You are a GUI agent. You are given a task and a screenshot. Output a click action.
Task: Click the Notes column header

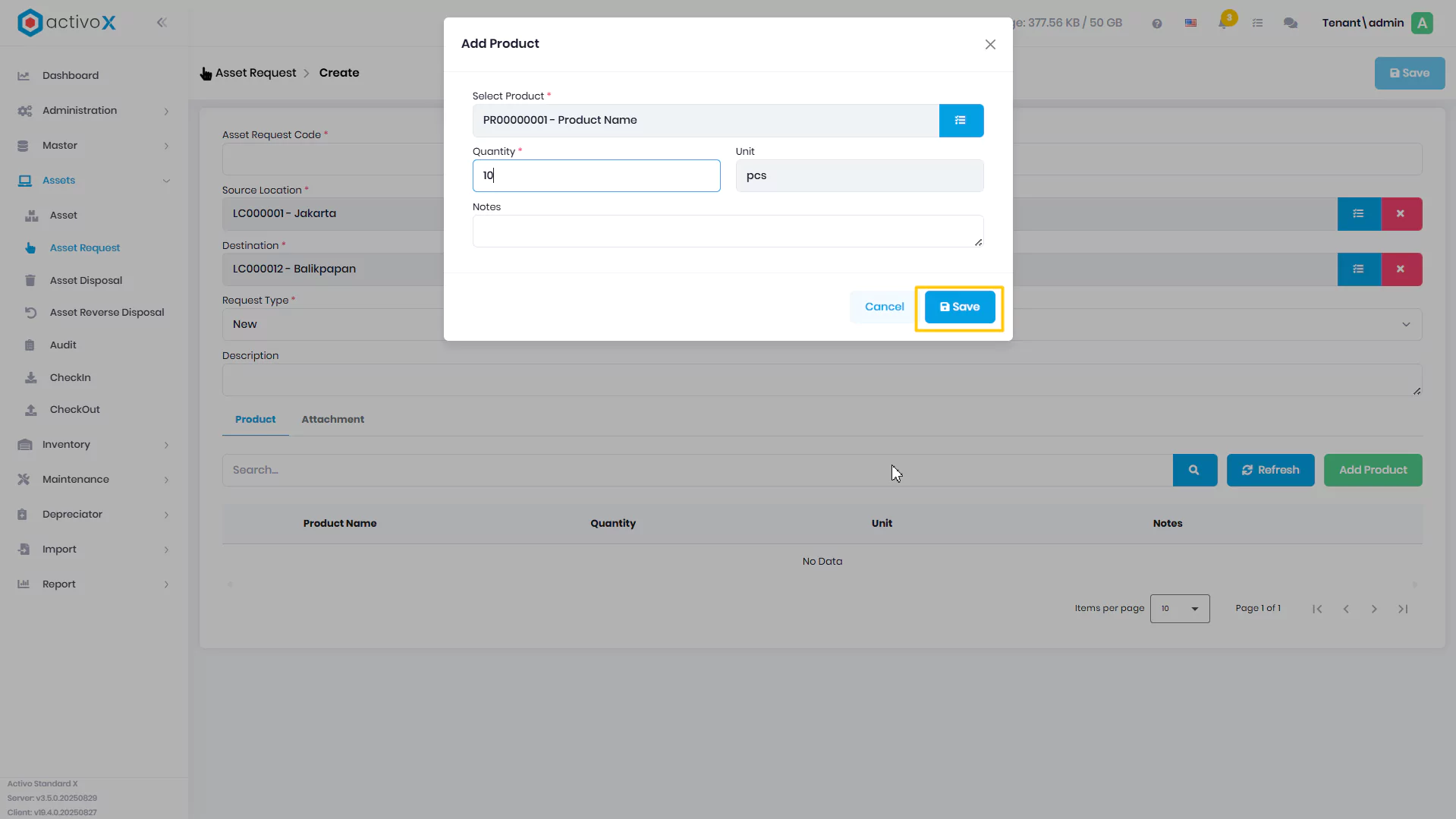(1168, 524)
